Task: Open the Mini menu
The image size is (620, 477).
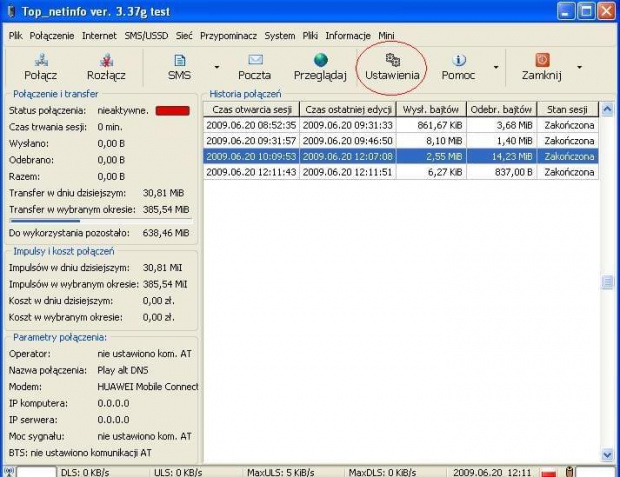Action: click(x=386, y=36)
